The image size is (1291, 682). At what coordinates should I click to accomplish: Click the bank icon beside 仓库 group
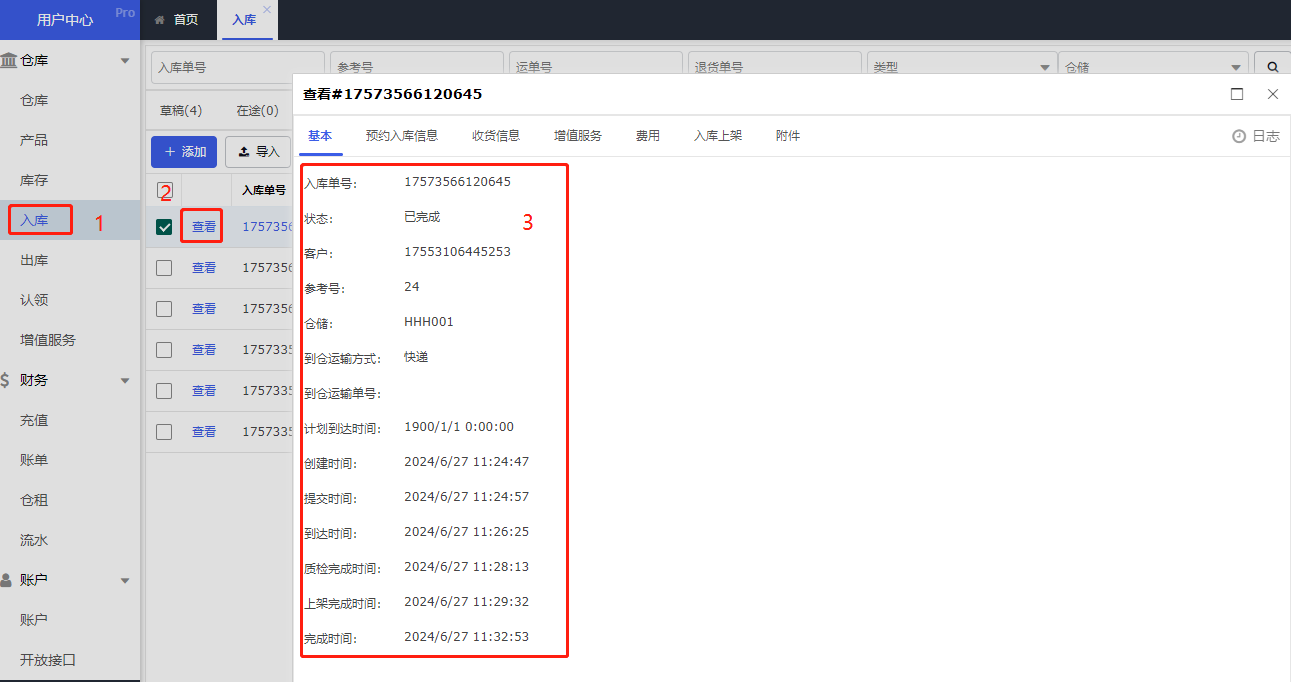tap(9, 60)
